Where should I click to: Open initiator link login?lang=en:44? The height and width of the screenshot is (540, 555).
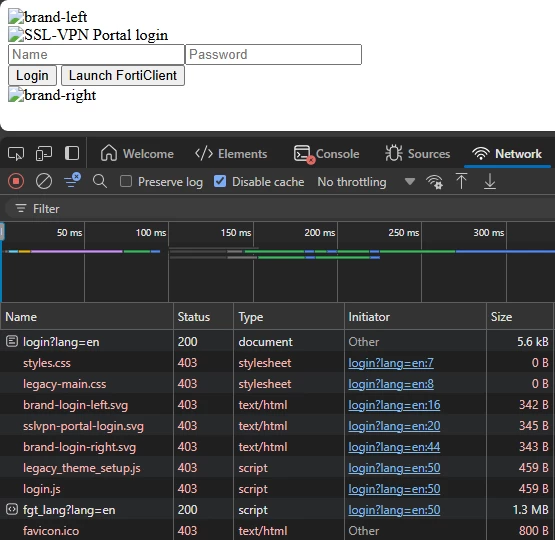(x=394, y=447)
